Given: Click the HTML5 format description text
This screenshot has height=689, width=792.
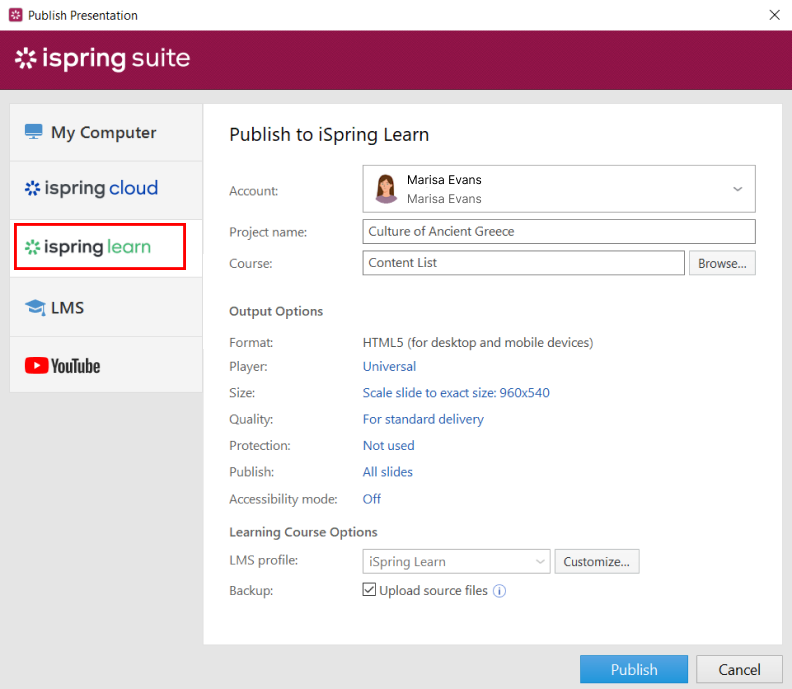Looking at the screenshot, I should tap(478, 342).
